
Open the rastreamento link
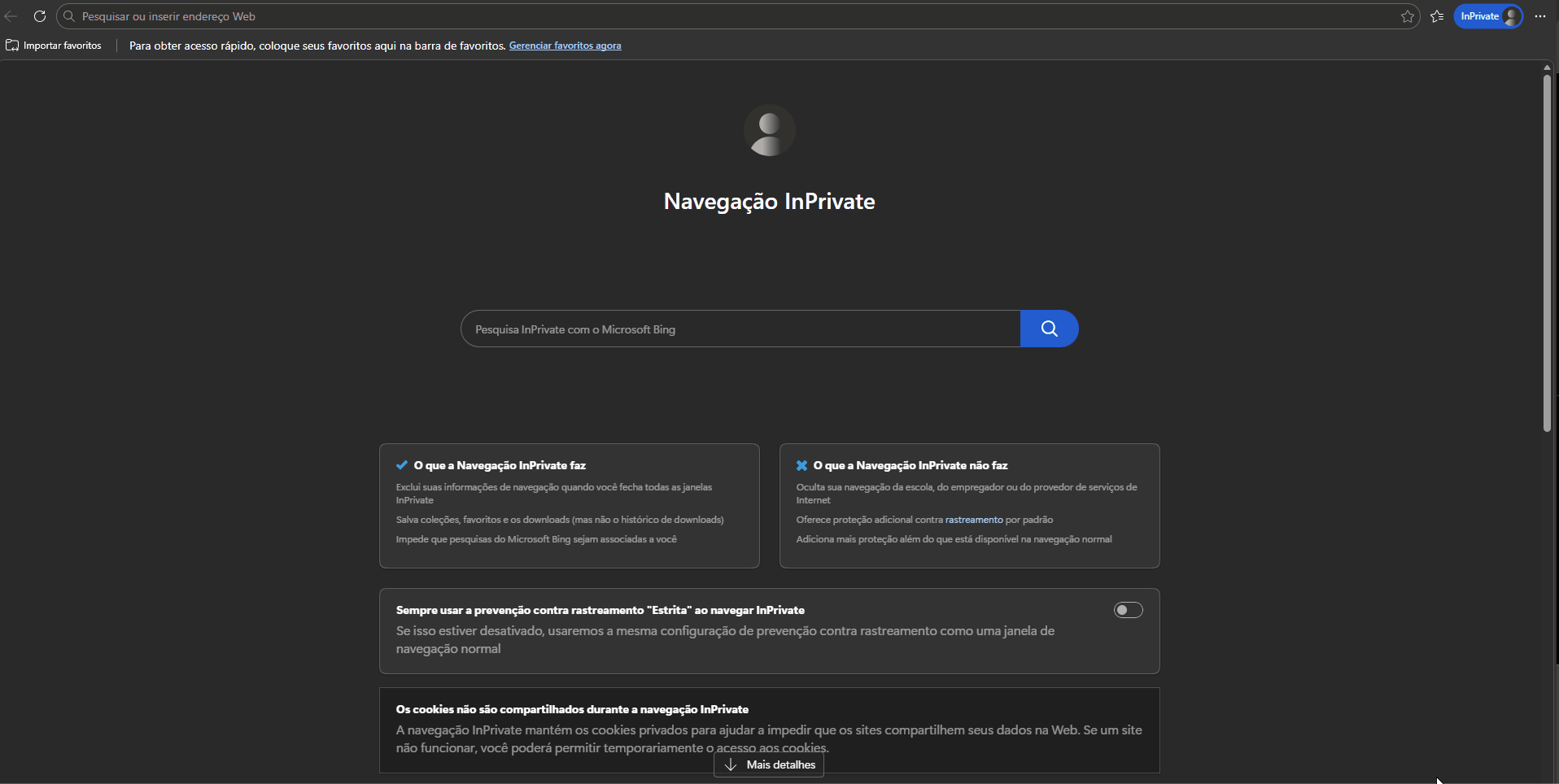point(974,520)
